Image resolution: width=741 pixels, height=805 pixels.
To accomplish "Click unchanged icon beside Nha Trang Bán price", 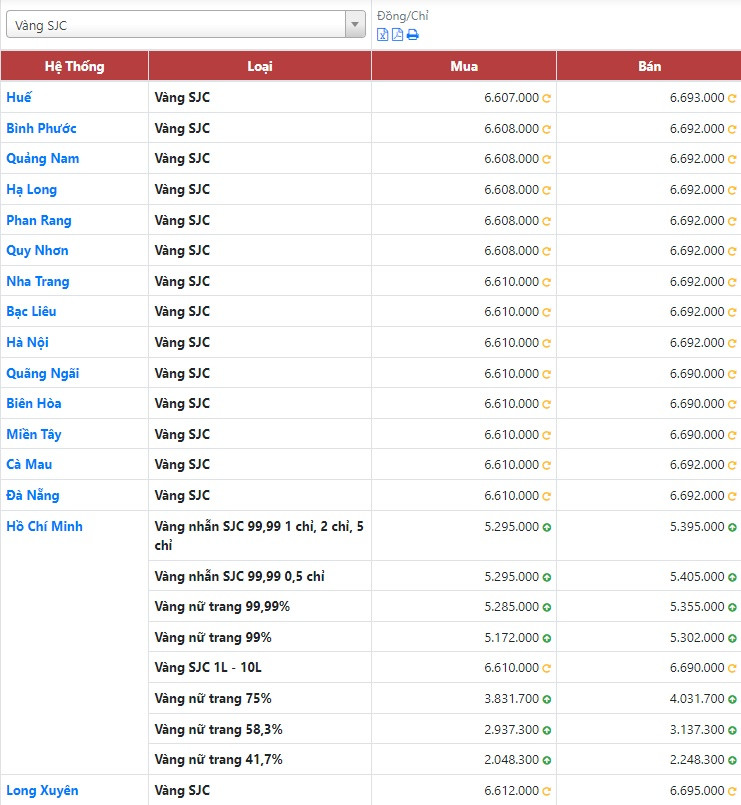I will pyautogui.click(x=732, y=282).
